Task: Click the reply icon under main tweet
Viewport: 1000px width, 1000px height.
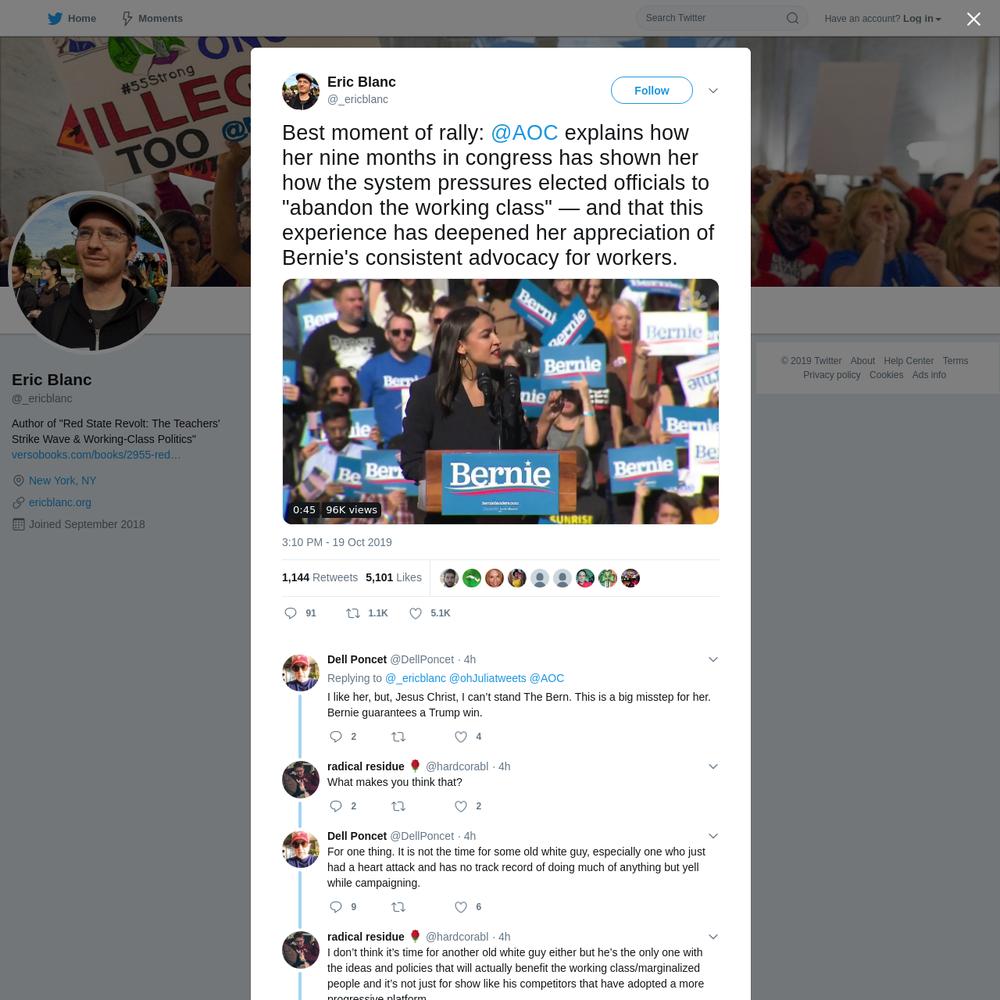Action: [x=290, y=613]
